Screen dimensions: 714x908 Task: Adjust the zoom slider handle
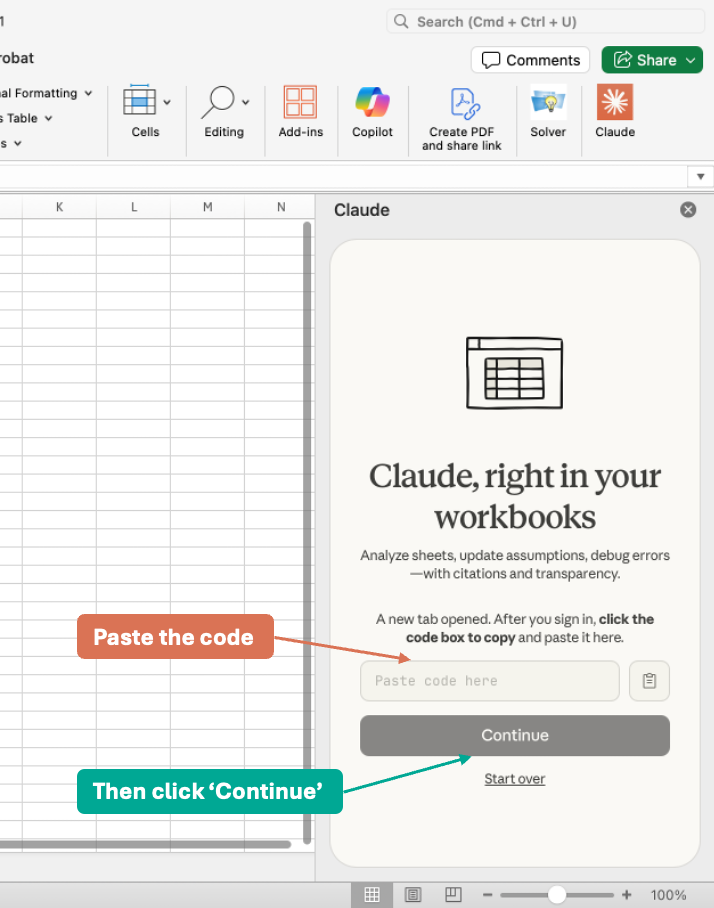pos(556,895)
